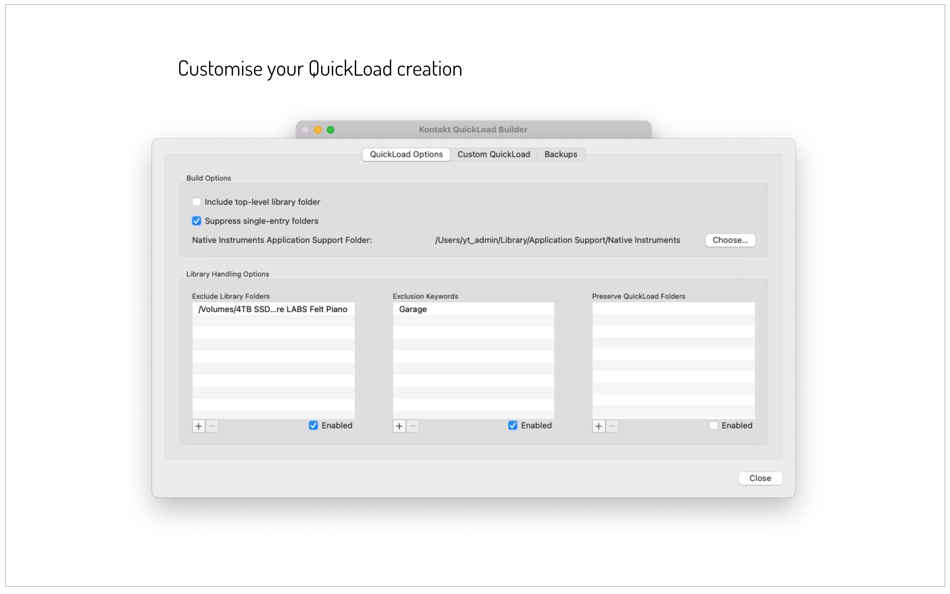Select the LABS Felt Piano folder entry
Viewport: 950px width, 594px height.
273,309
